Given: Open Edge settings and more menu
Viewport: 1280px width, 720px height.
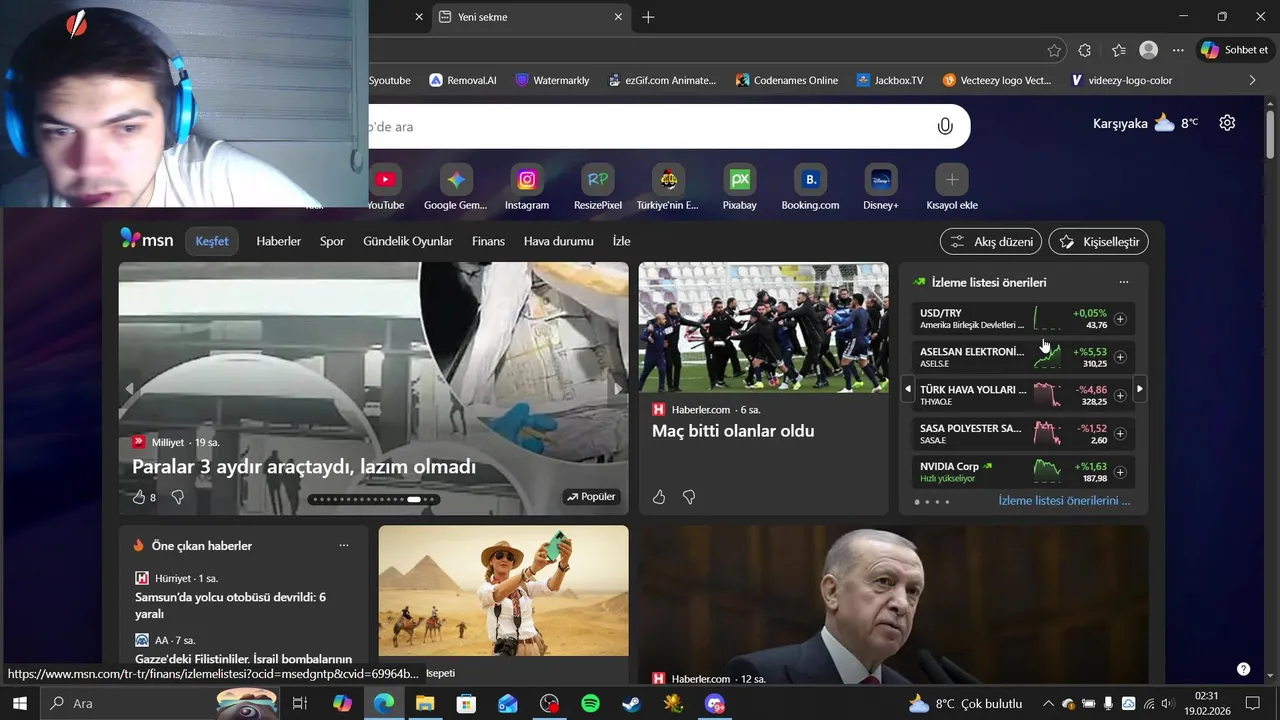Looking at the screenshot, I should click(1179, 50).
